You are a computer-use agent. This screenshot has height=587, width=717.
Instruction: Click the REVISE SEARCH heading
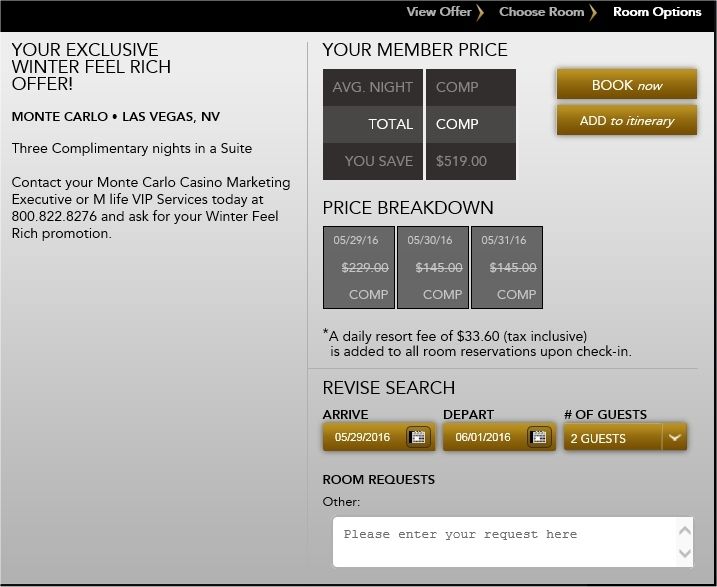click(389, 388)
